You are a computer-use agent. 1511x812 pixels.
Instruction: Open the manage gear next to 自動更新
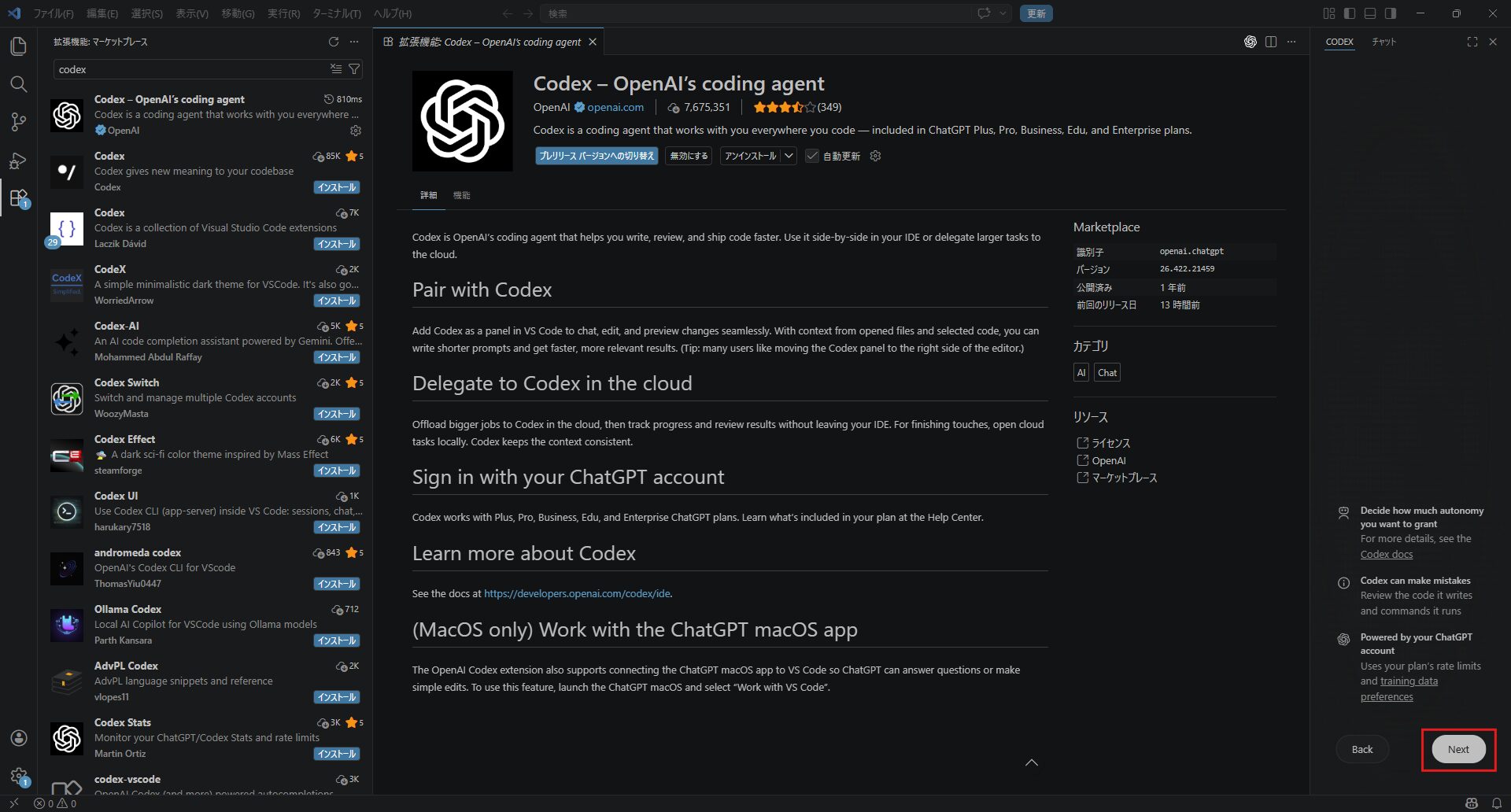point(875,156)
